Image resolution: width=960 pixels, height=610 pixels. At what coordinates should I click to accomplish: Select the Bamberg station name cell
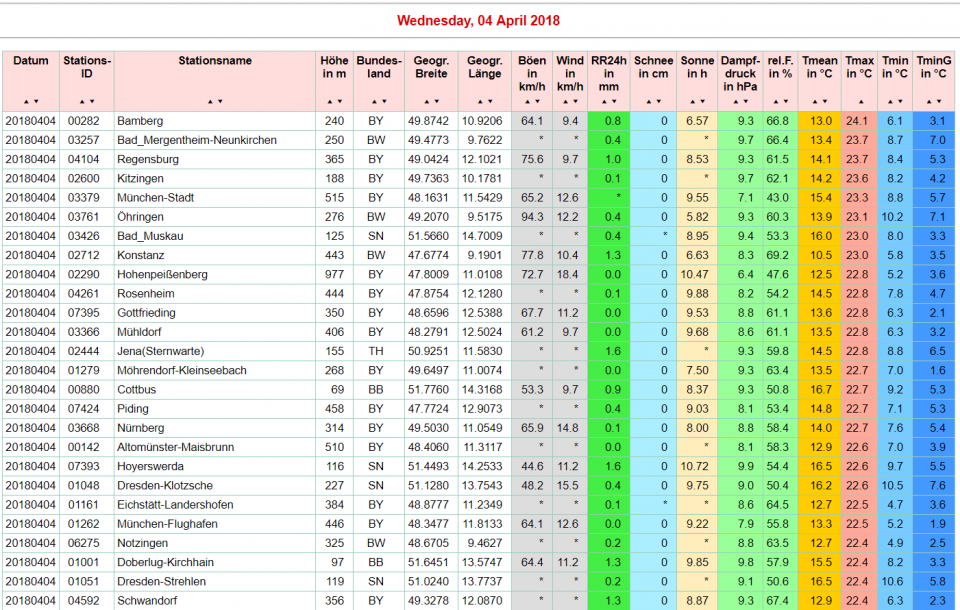140,121
